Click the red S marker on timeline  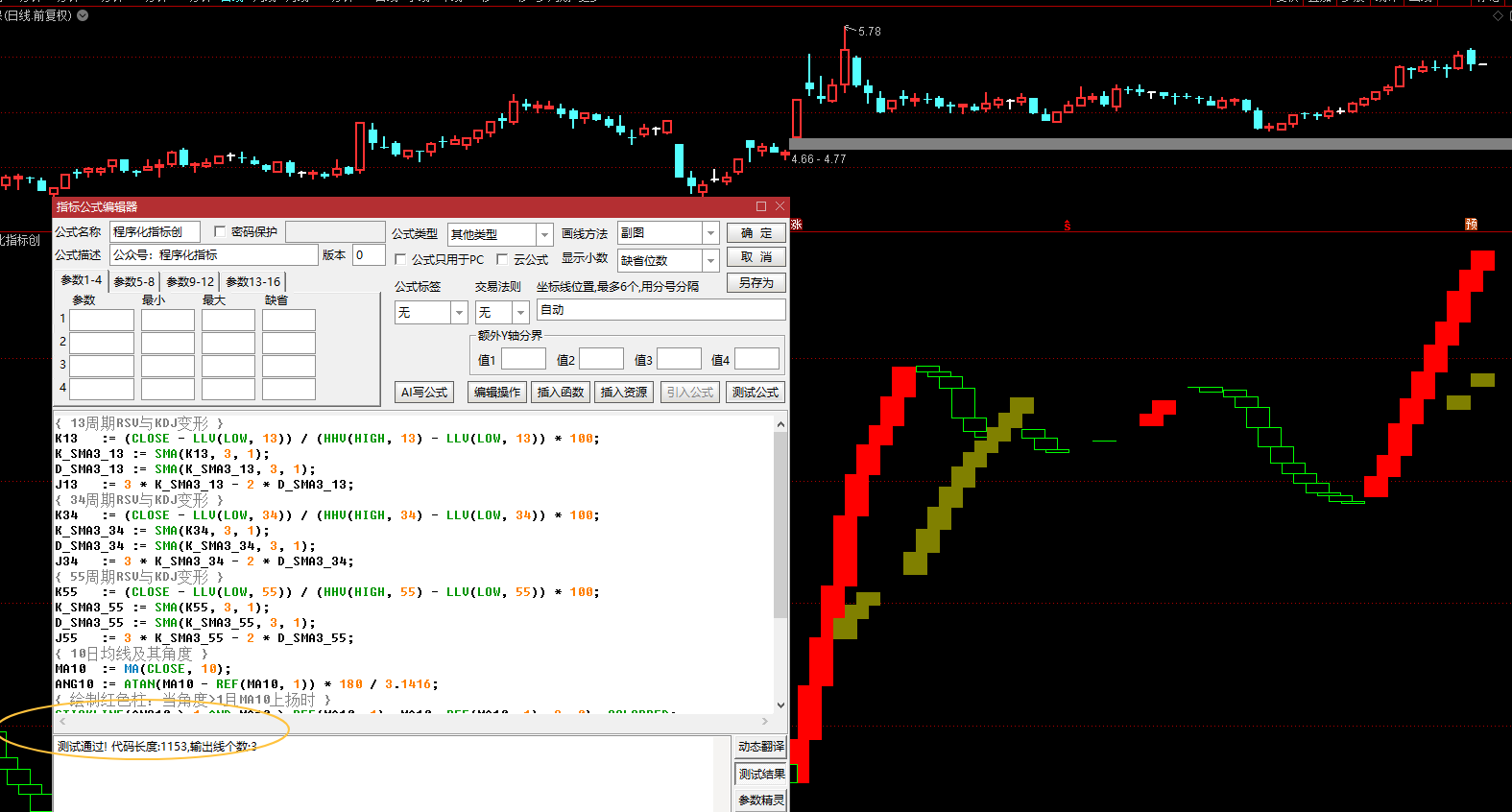(x=1067, y=226)
